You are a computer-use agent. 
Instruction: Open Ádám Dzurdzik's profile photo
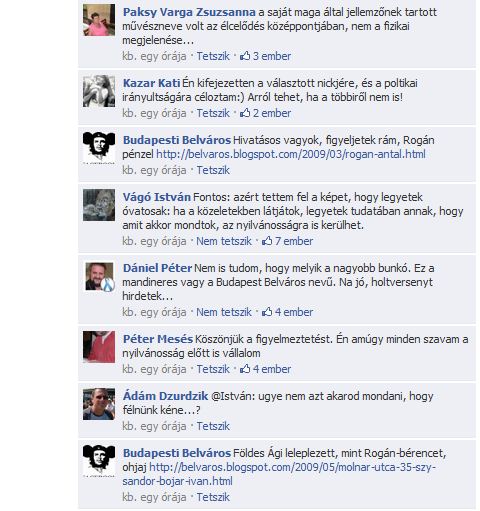pyautogui.click(x=99, y=404)
